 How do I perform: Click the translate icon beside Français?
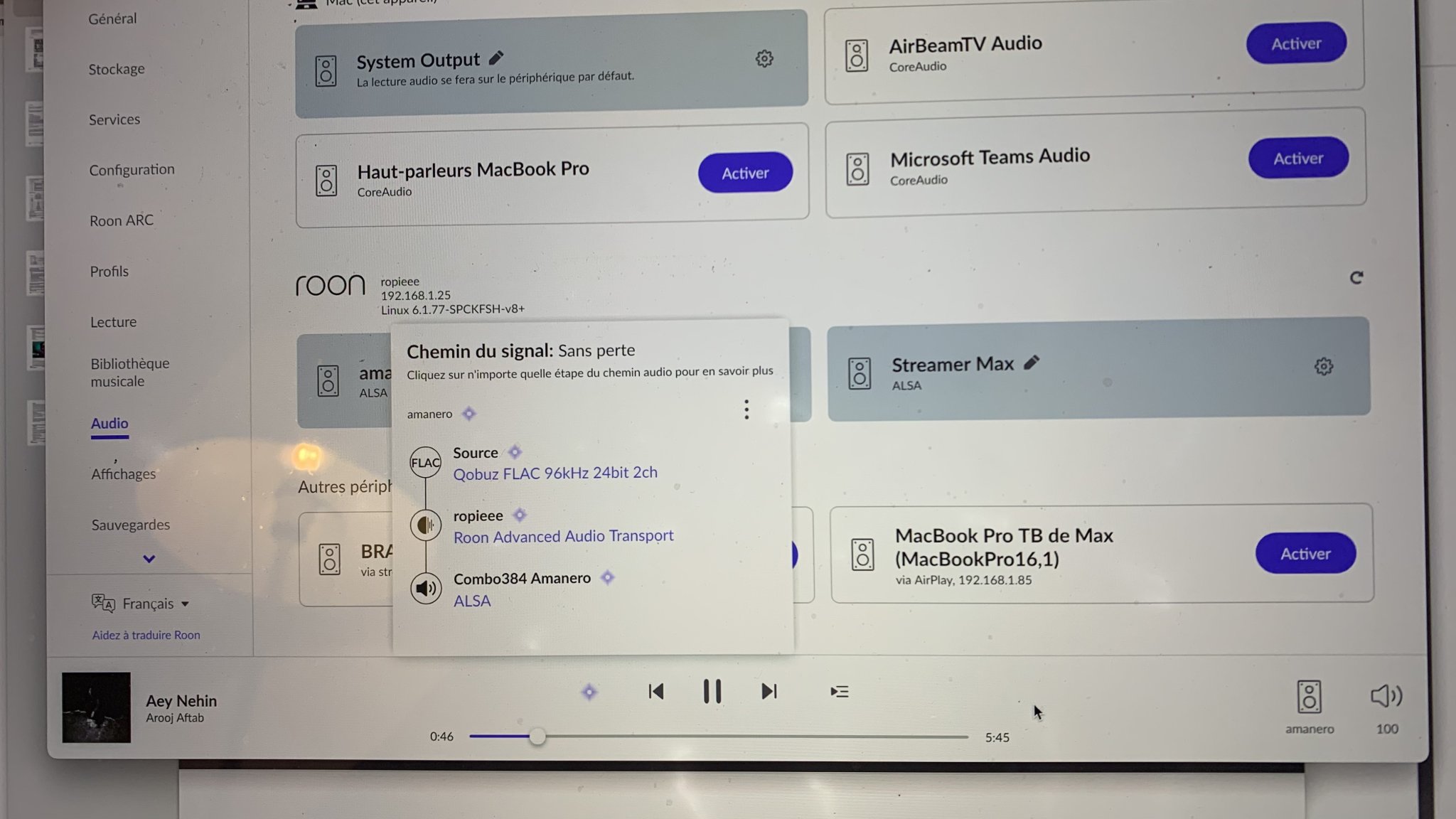103,604
